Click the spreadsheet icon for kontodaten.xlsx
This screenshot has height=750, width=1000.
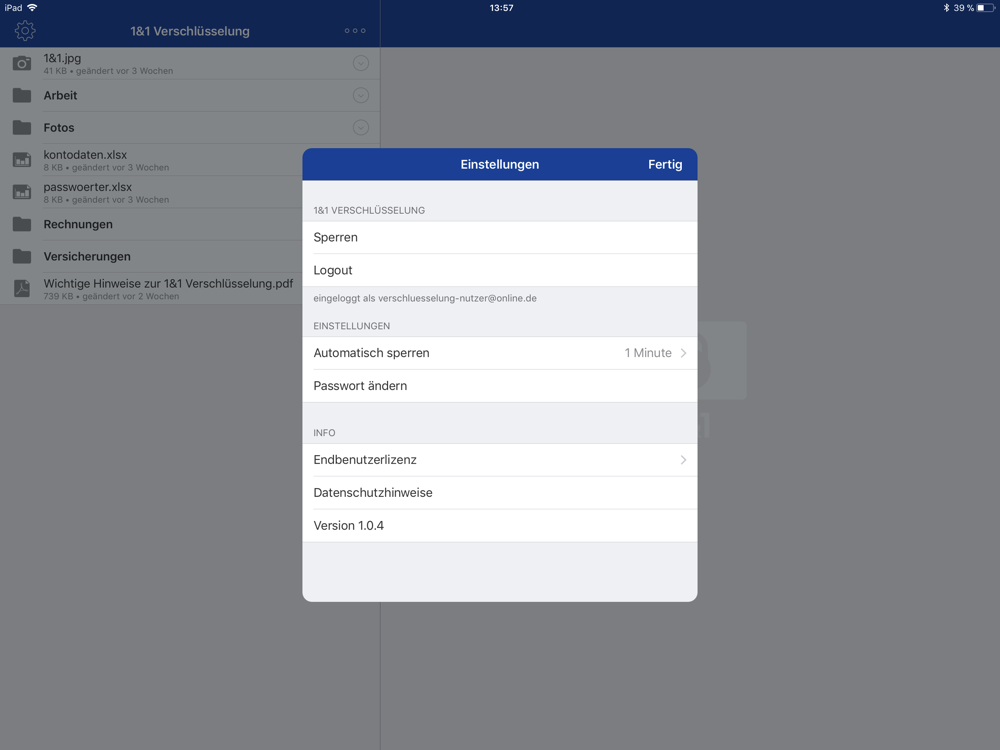(x=22, y=159)
